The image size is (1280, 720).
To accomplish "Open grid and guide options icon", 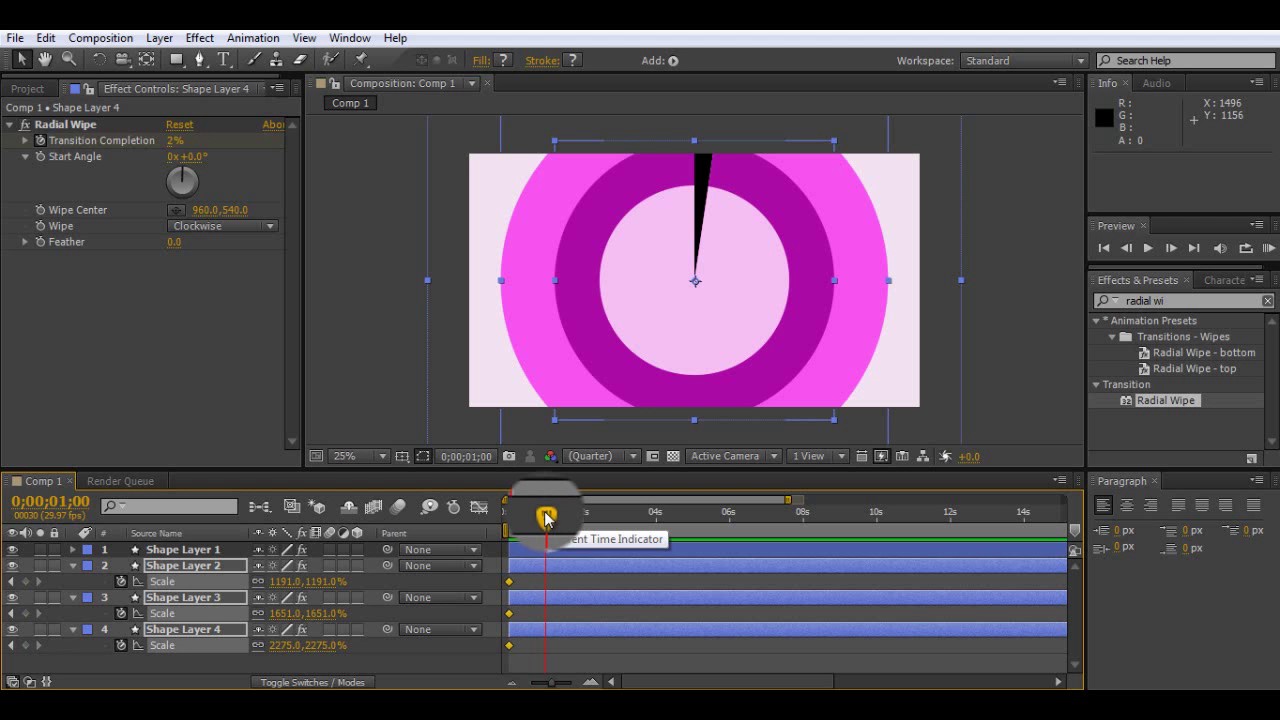I will tap(402, 457).
